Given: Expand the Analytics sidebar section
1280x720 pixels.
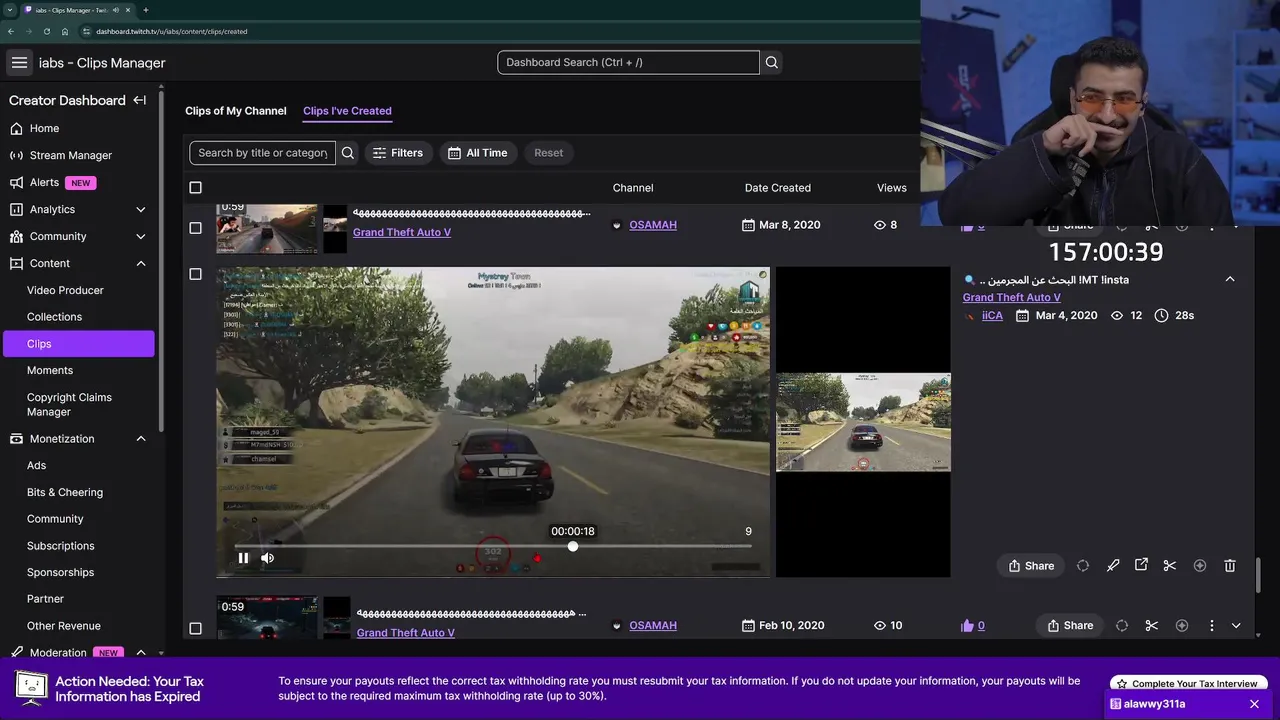Looking at the screenshot, I should (140, 210).
